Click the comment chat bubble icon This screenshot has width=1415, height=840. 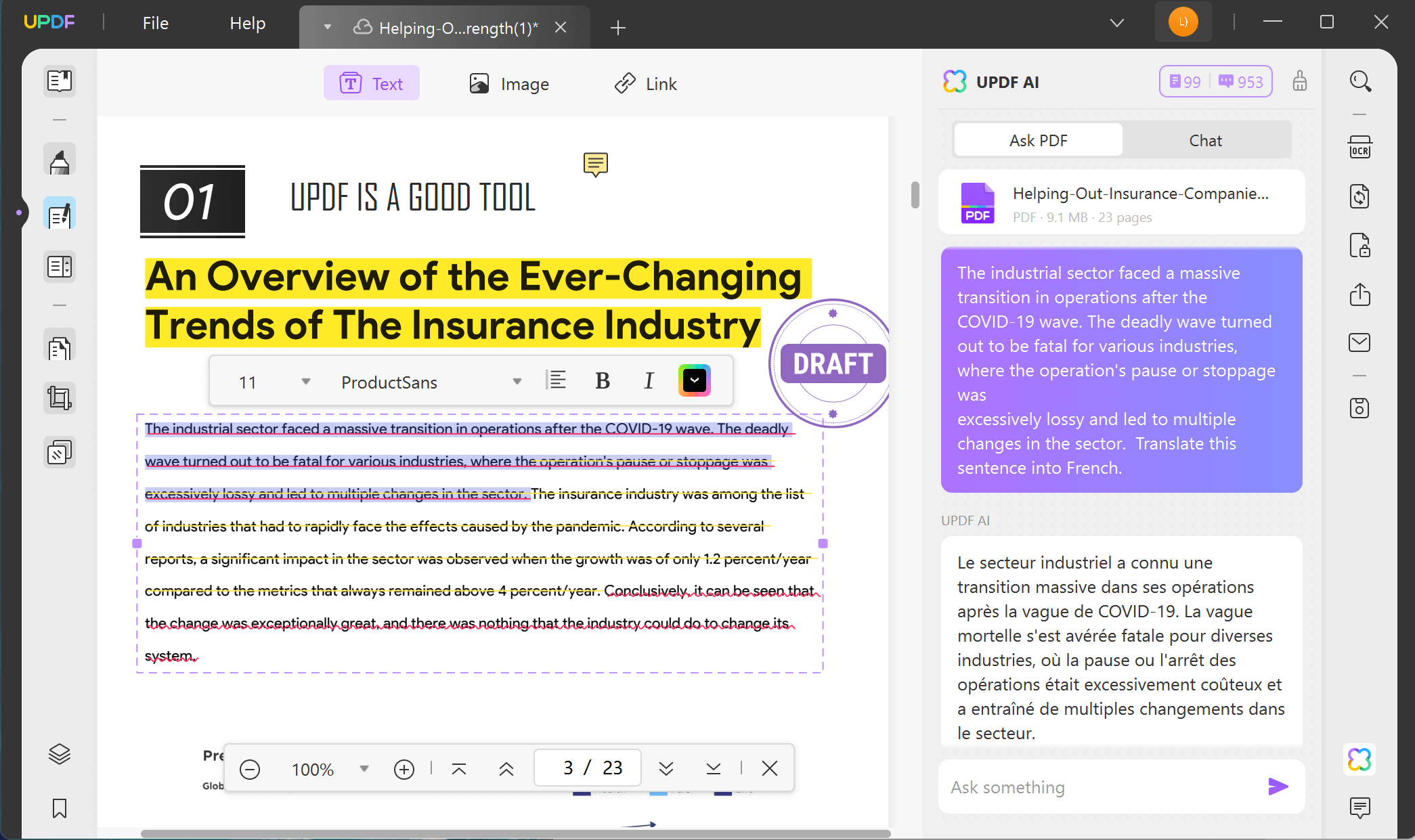click(x=595, y=163)
